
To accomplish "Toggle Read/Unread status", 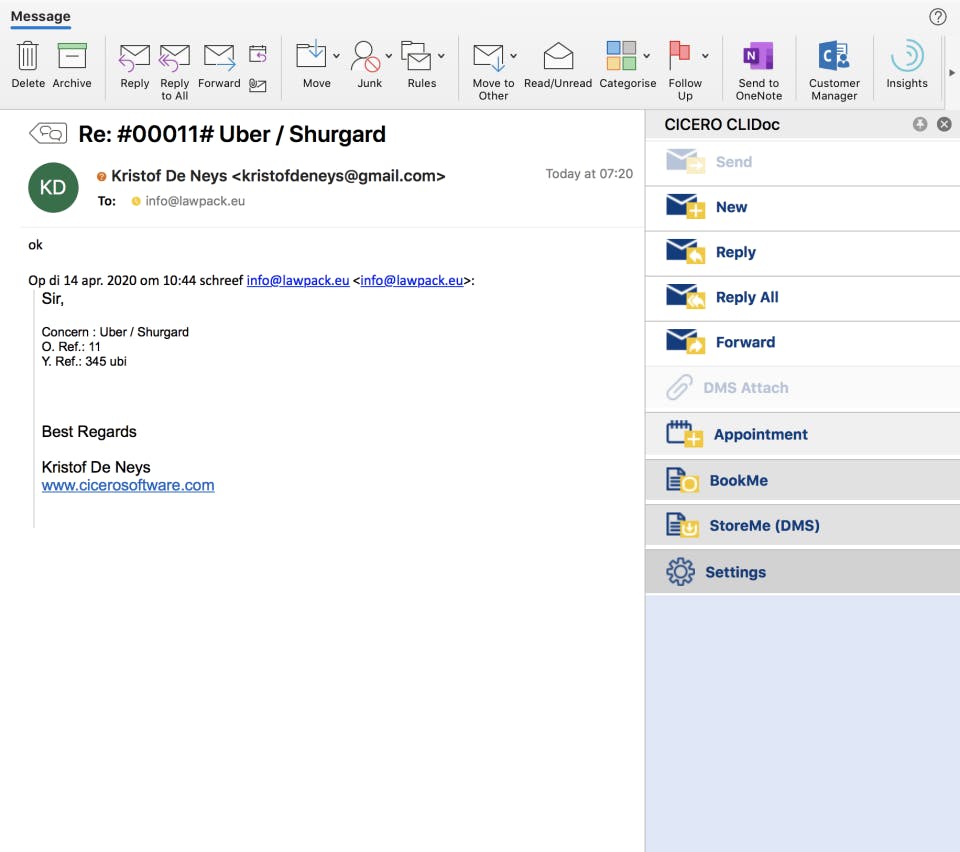I will point(558,56).
